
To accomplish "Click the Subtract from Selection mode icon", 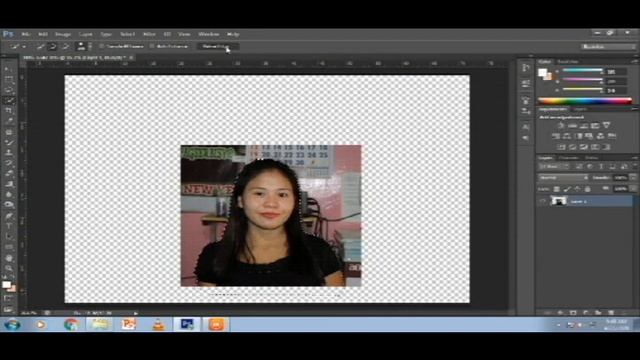I will click(x=65, y=47).
